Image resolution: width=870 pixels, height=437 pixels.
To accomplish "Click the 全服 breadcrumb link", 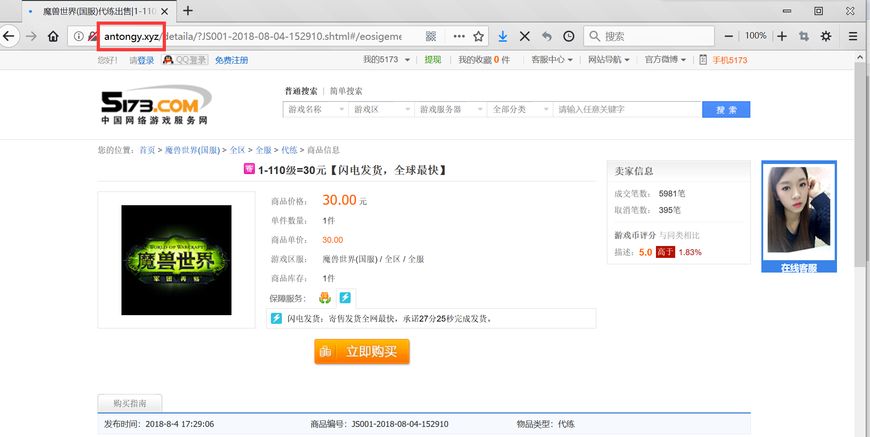I will pyautogui.click(x=264, y=150).
